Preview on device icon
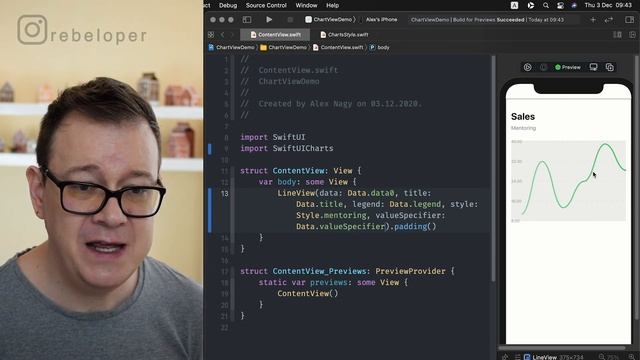 [593, 67]
